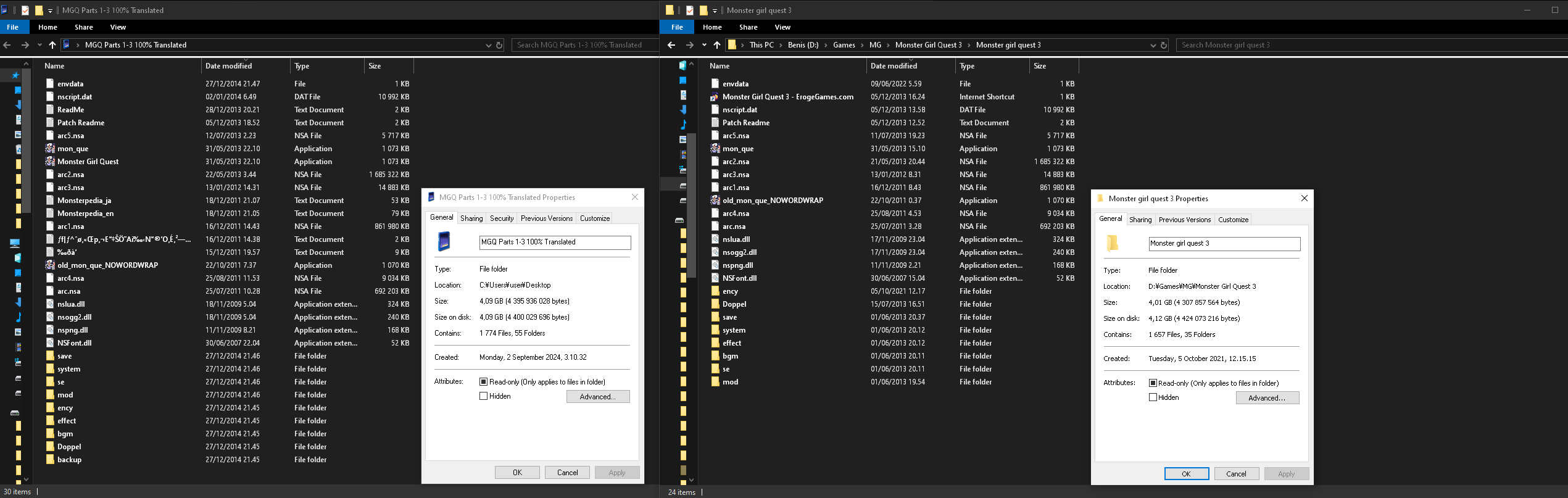Select nslua.dll file icon in left window

(x=50, y=304)
